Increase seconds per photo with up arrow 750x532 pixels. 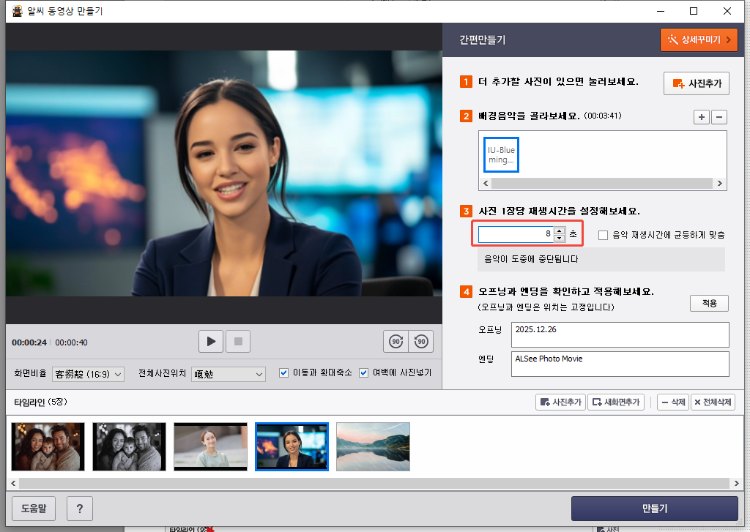coord(559,230)
